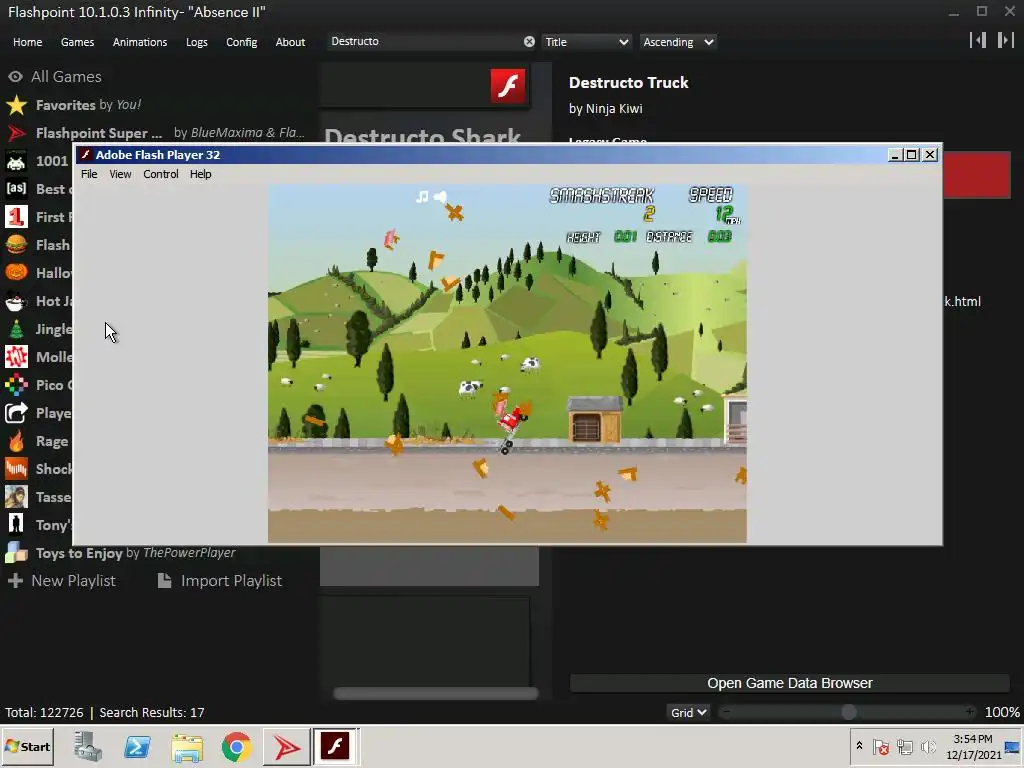Launch Chrome from taskbar
The height and width of the screenshot is (768, 1024).
[236, 746]
